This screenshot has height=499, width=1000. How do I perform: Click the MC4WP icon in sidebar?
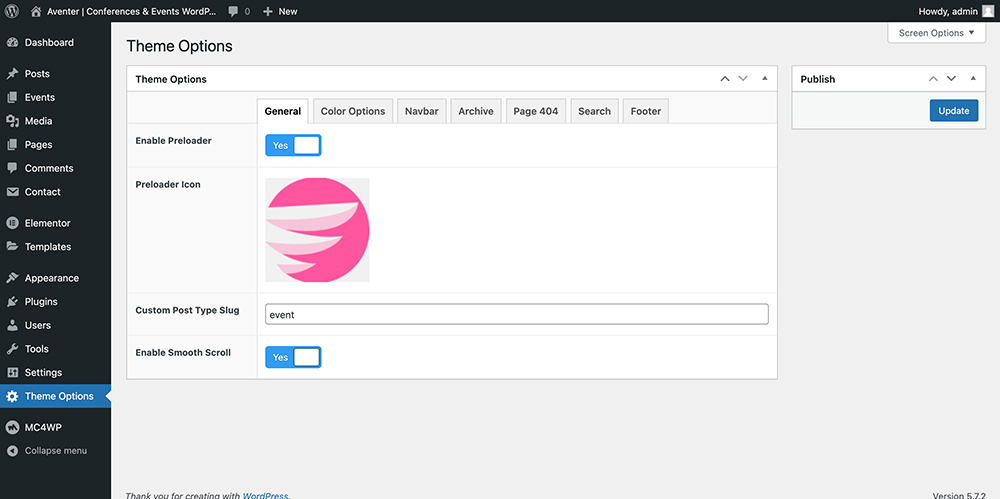(x=12, y=427)
